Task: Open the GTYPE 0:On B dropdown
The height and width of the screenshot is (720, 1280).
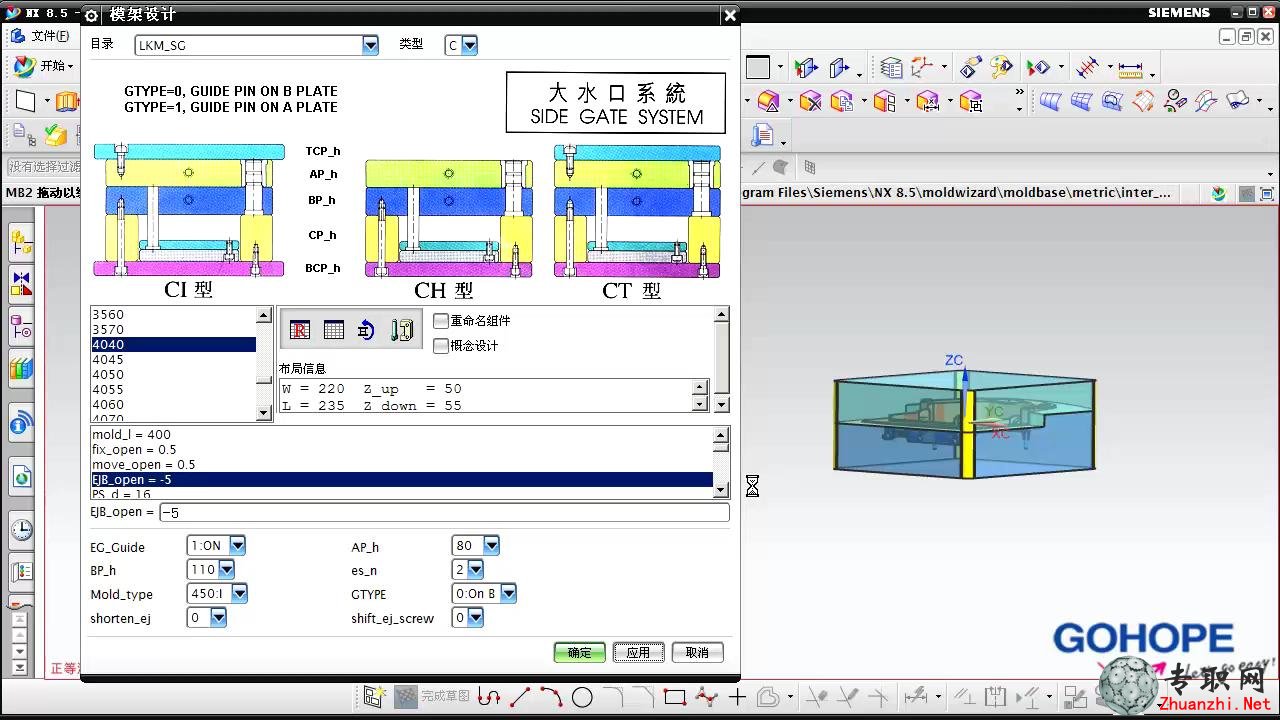Action: (x=508, y=593)
